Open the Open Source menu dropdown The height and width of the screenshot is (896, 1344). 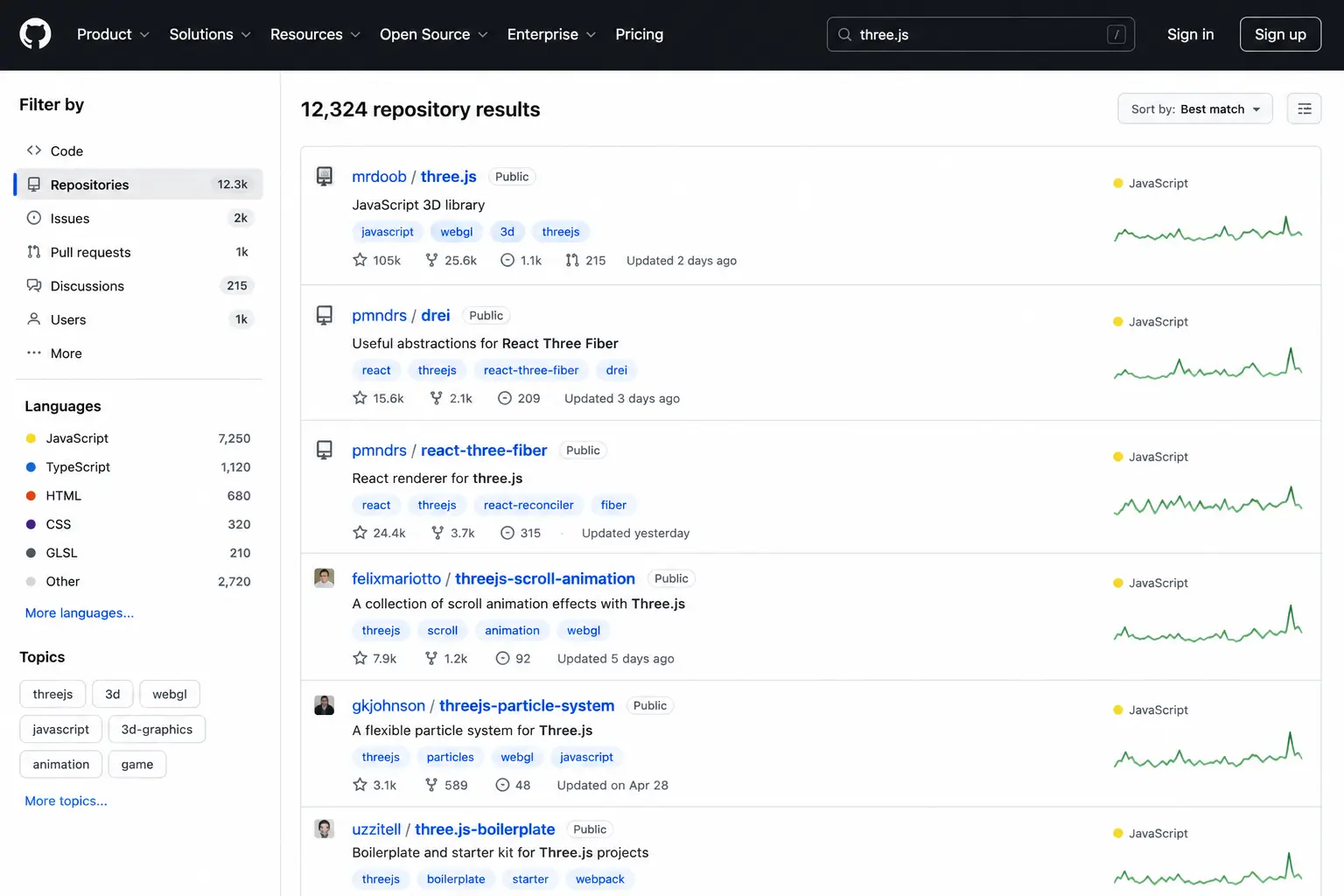tap(433, 34)
